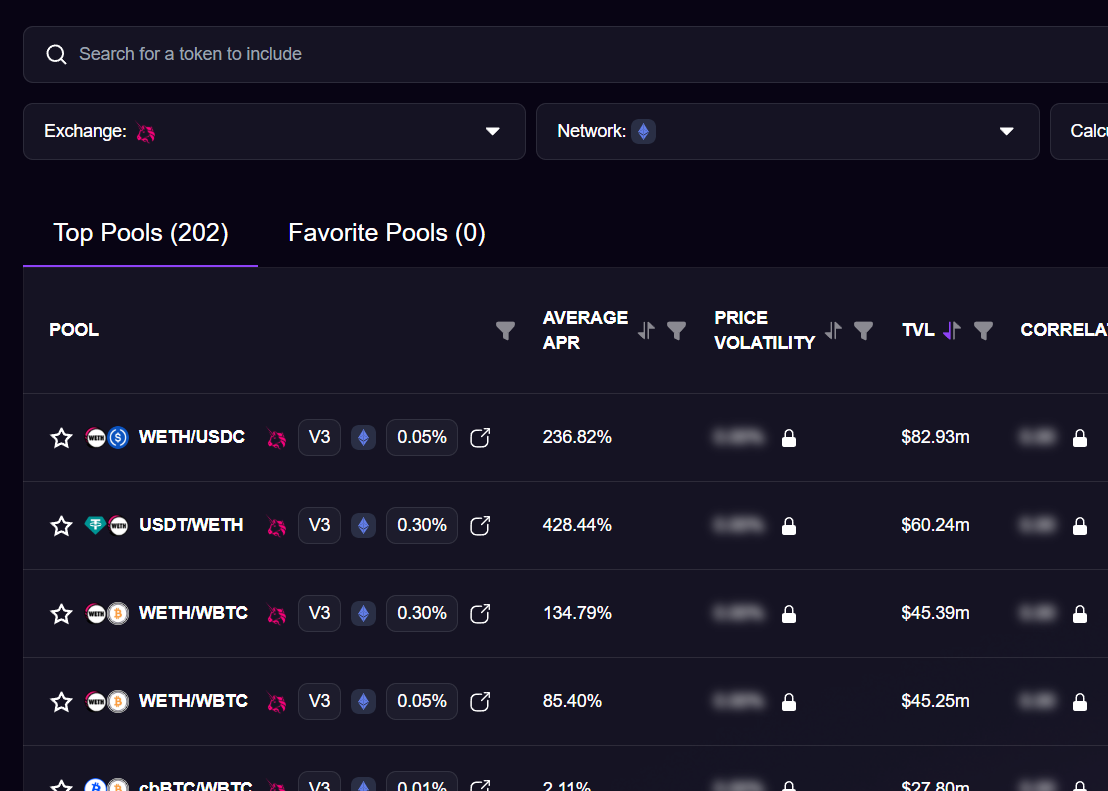The height and width of the screenshot is (791, 1108).
Task: Filter by Average APR funnel icon
Action: pos(677,330)
